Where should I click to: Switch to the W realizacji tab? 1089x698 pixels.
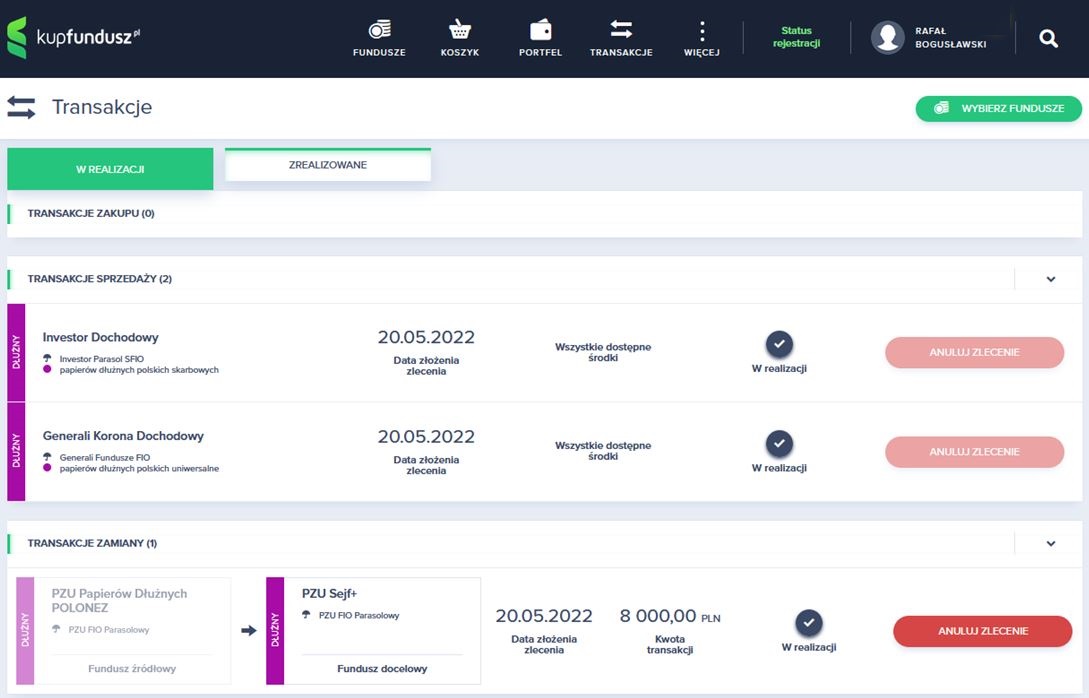[110, 169]
